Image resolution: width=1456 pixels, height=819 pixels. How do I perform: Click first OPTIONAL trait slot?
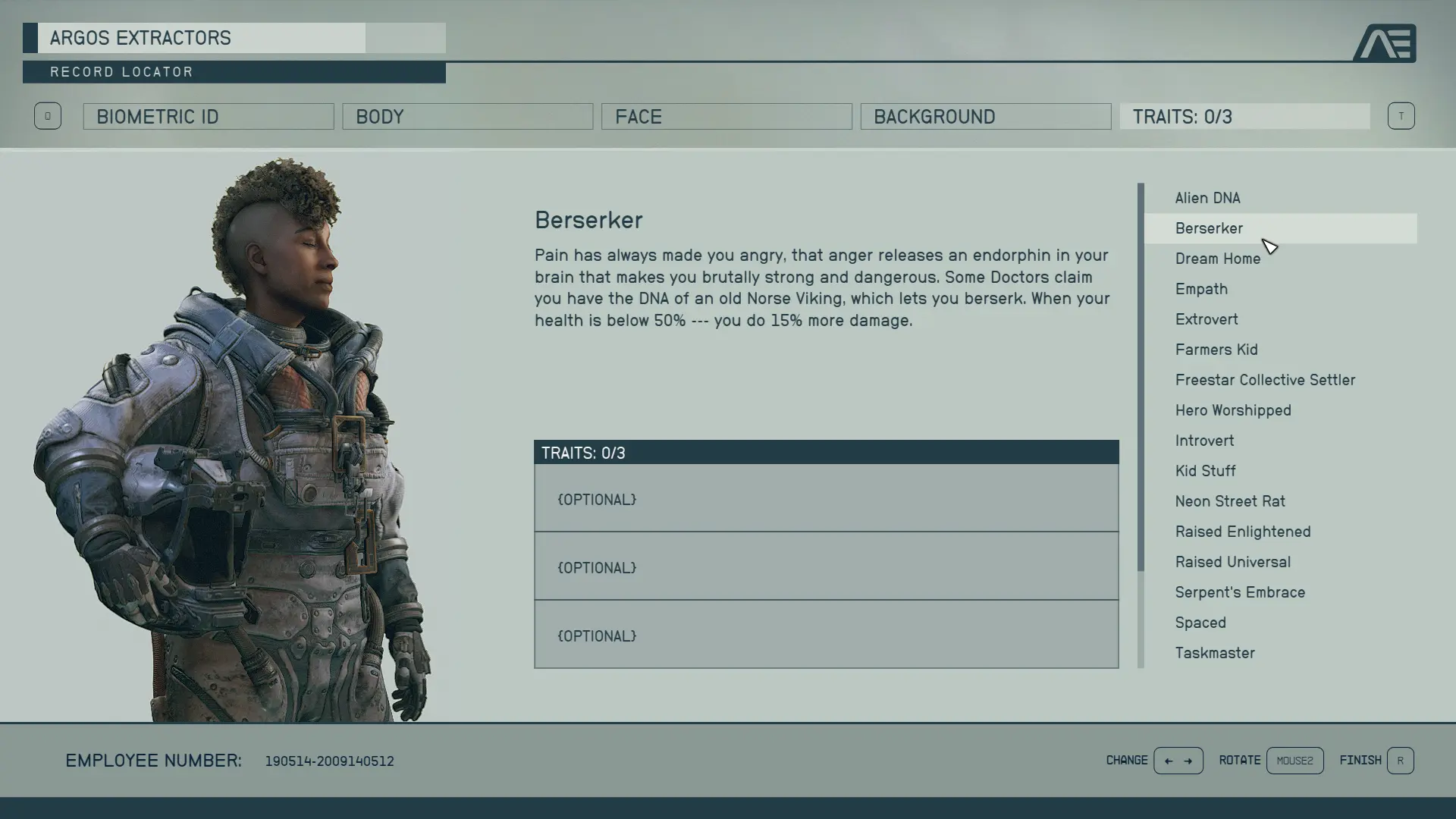point(826,498)
